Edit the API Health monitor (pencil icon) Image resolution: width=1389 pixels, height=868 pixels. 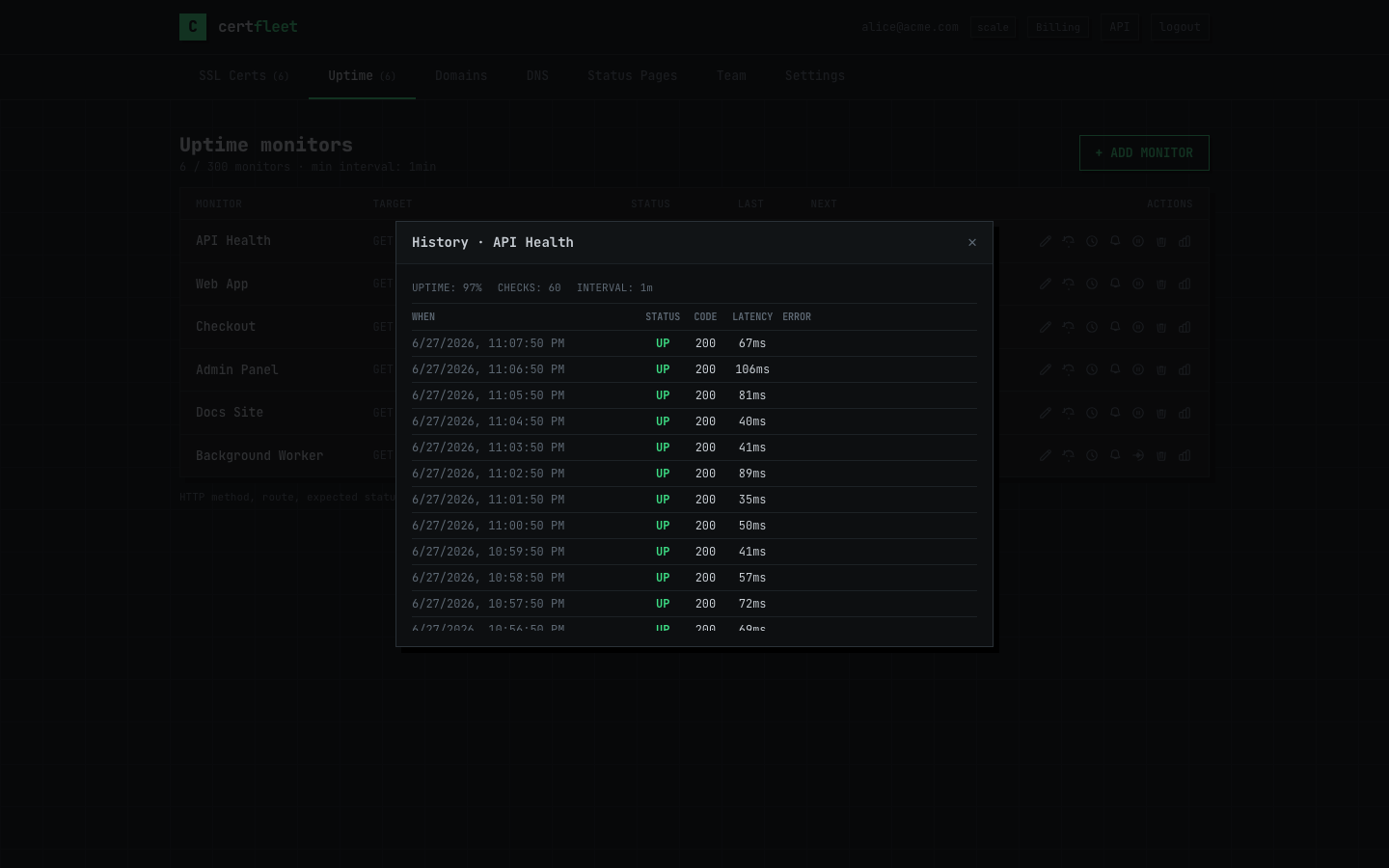tap(1046, 241)
